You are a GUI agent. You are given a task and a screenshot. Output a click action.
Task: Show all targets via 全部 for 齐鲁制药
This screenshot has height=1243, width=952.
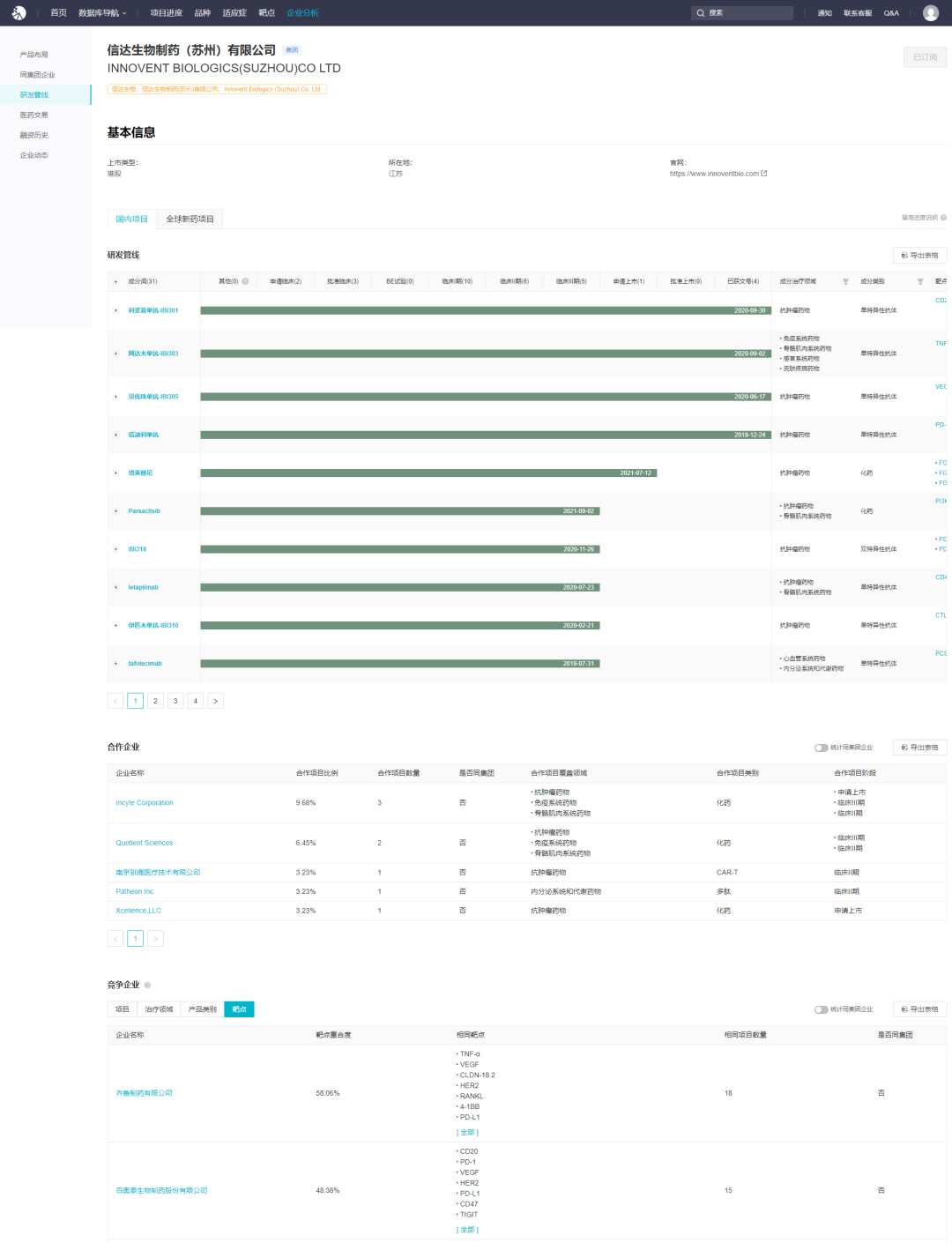pyautogui.click(x=467, y=1133)
